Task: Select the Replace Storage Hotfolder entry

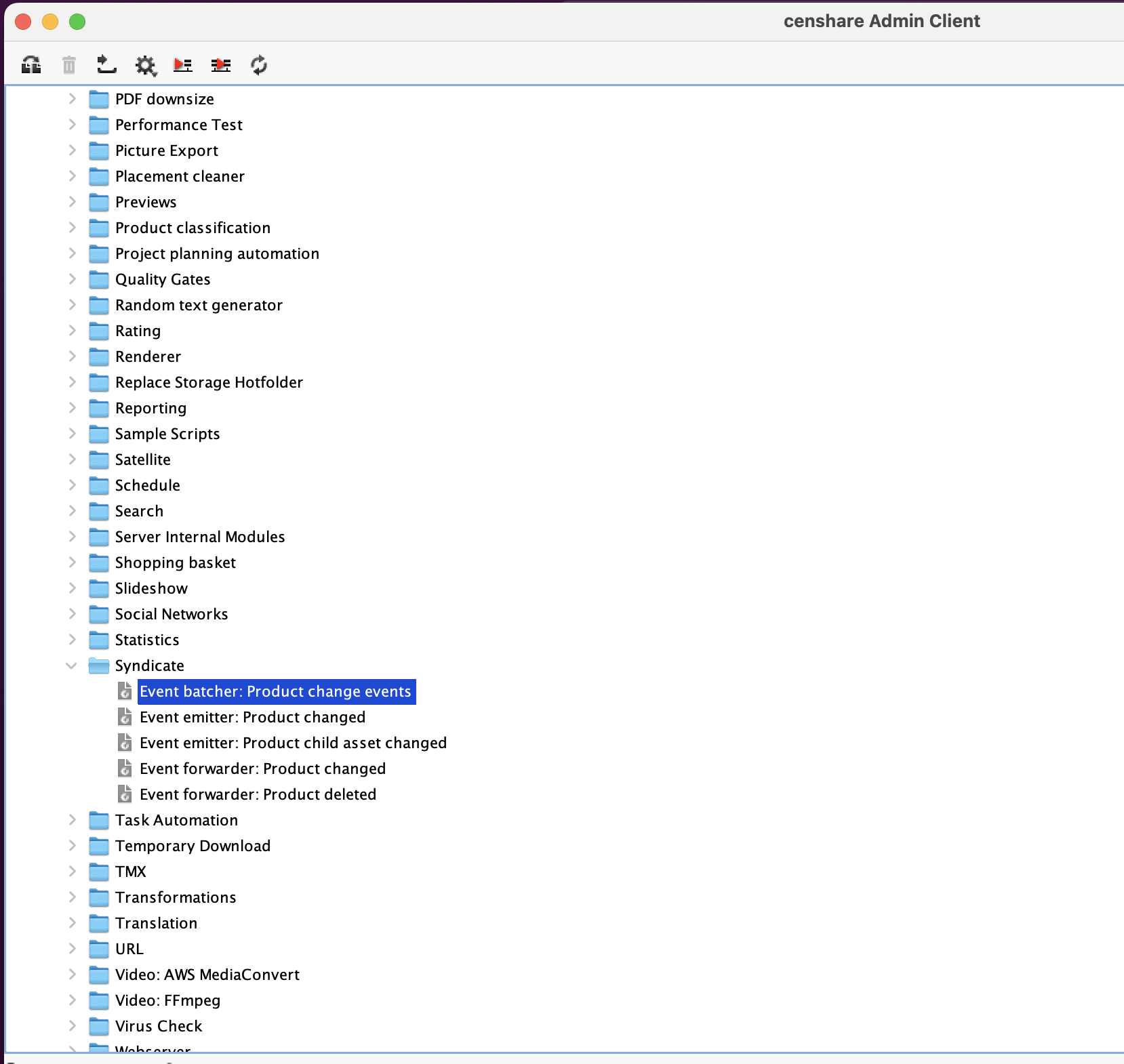Action: 209,382
